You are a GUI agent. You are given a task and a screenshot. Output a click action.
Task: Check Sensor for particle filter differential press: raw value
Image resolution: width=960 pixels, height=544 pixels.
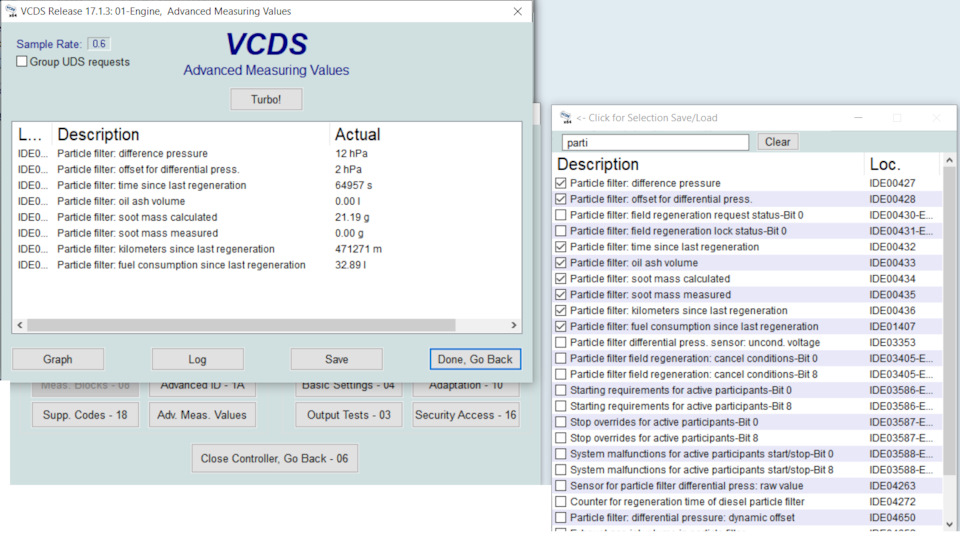[x=561, y=485]
